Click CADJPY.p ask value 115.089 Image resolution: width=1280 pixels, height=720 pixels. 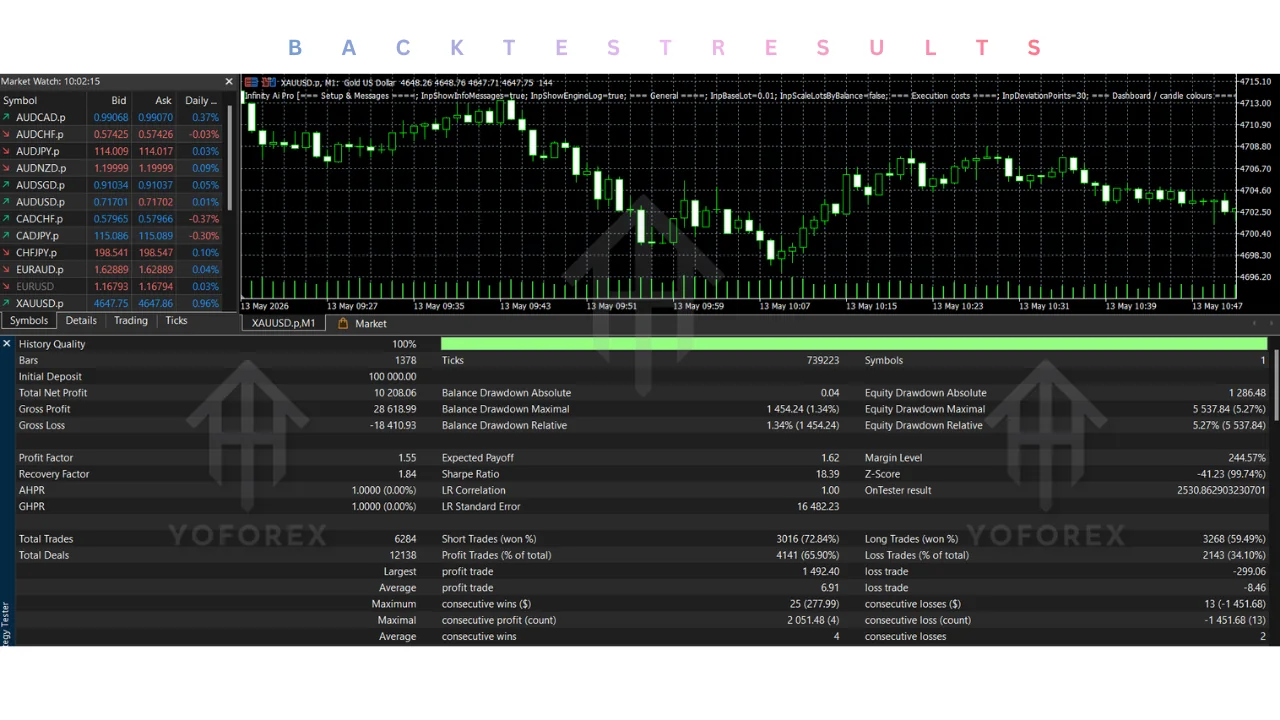(x=155, y=236)
